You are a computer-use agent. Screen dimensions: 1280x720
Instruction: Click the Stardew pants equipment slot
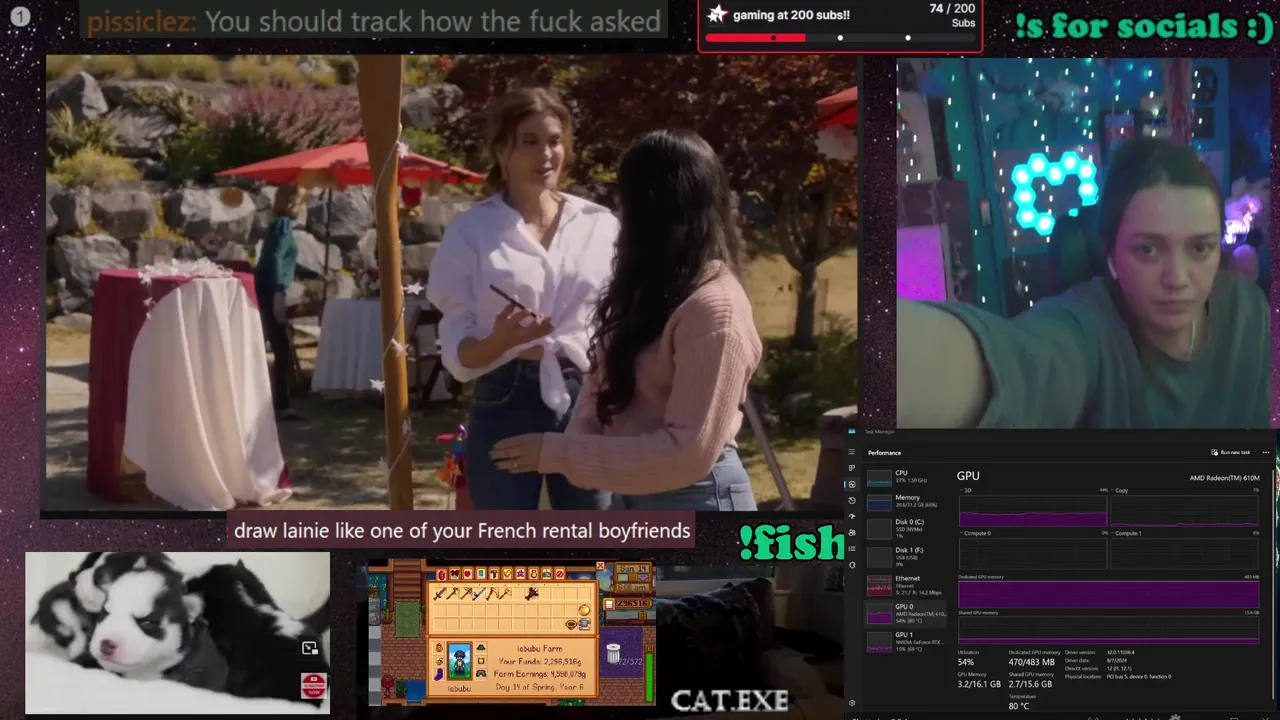[x=481, y=673]
